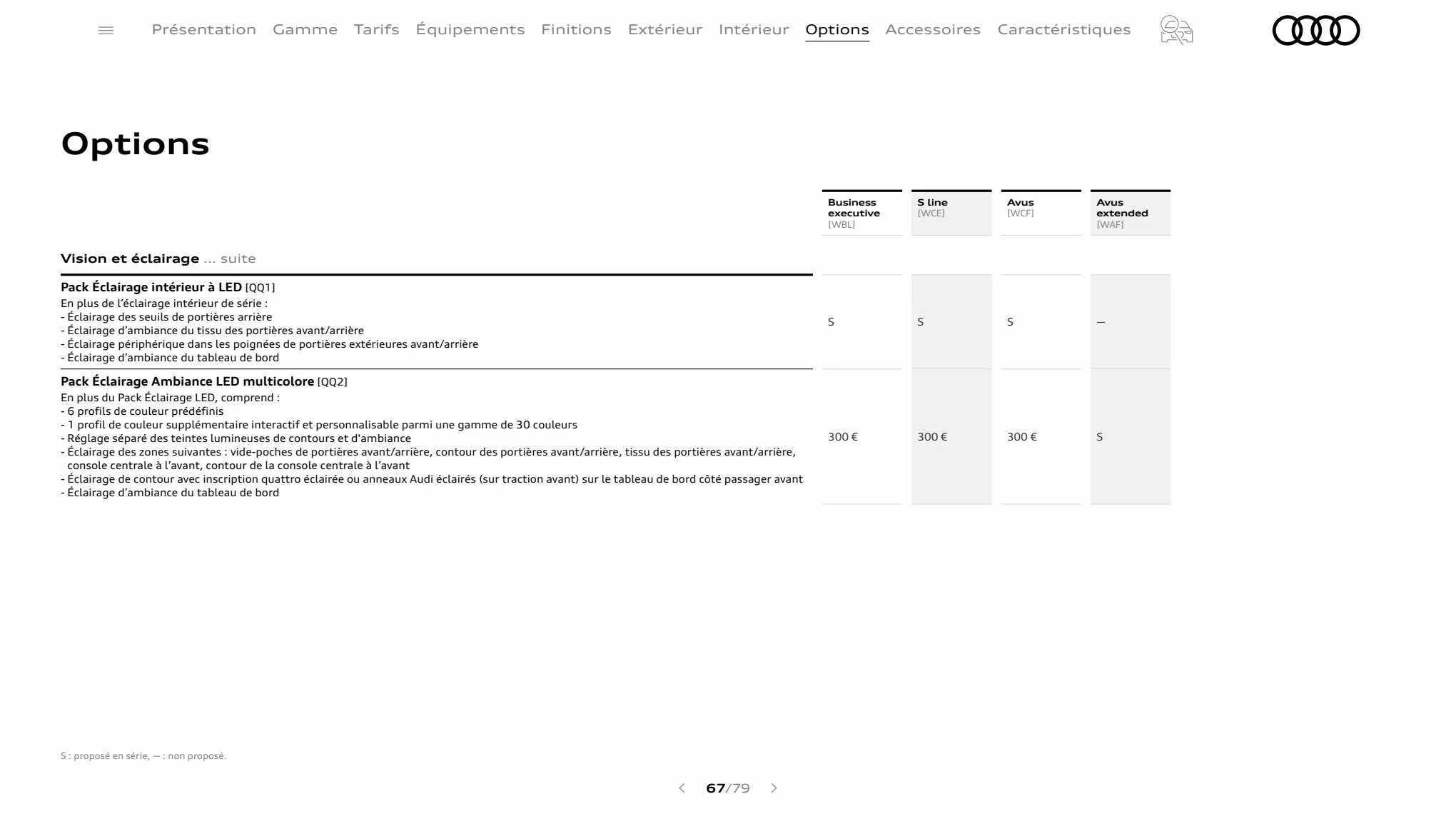The width and height of the screenshot is (1456, 819).
Task: Click the legend 'S : proposé en série' footnote
Action: pyautogui.click(x=143, y=755)
